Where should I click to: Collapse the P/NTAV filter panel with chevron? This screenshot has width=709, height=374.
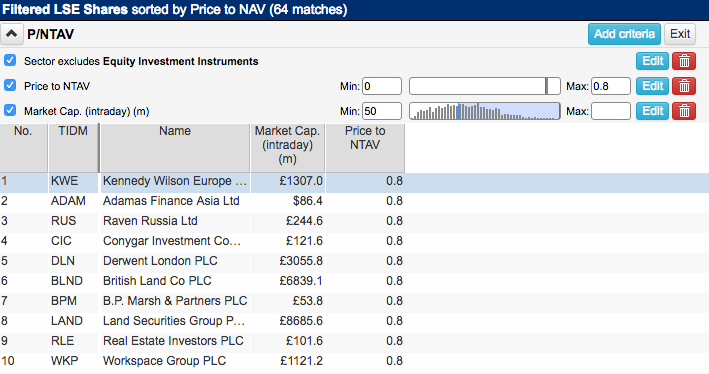pyautogui.click(x=12, y=34)
